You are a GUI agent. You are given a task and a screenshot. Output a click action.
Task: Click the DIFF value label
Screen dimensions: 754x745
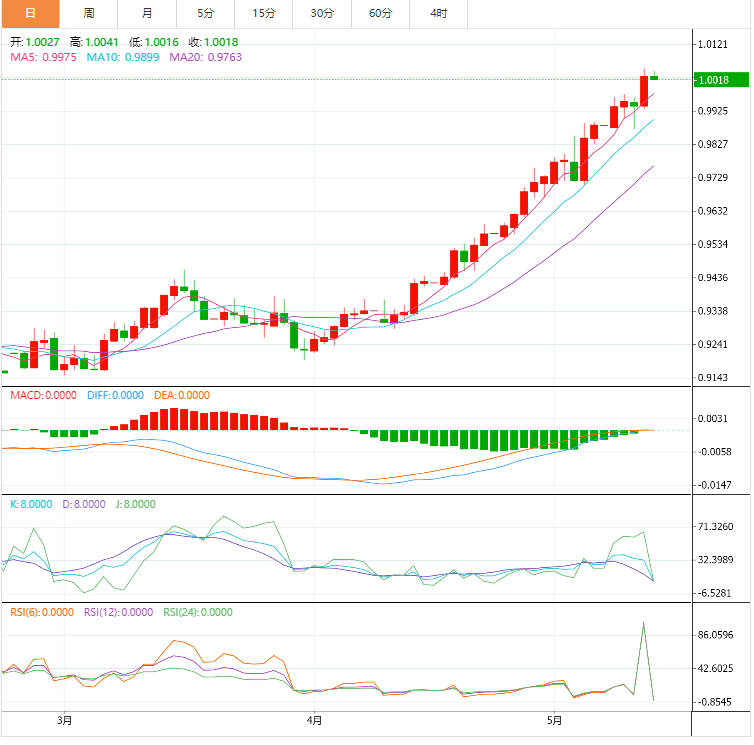pos(114,396)
